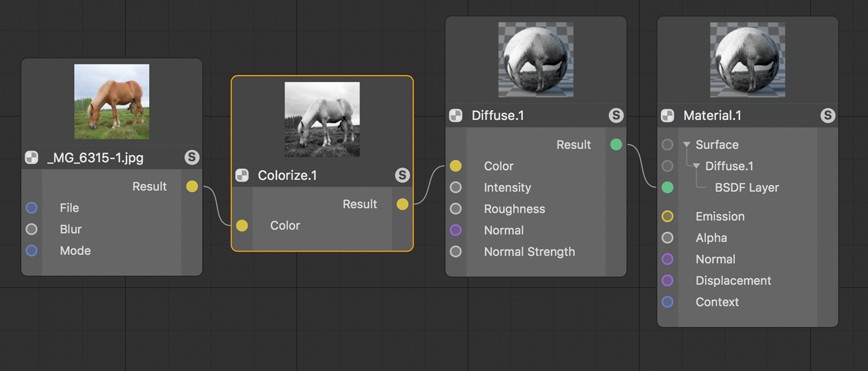
Task: Collapse the Surface group in Material.1
Action: [x=686, y=145]
